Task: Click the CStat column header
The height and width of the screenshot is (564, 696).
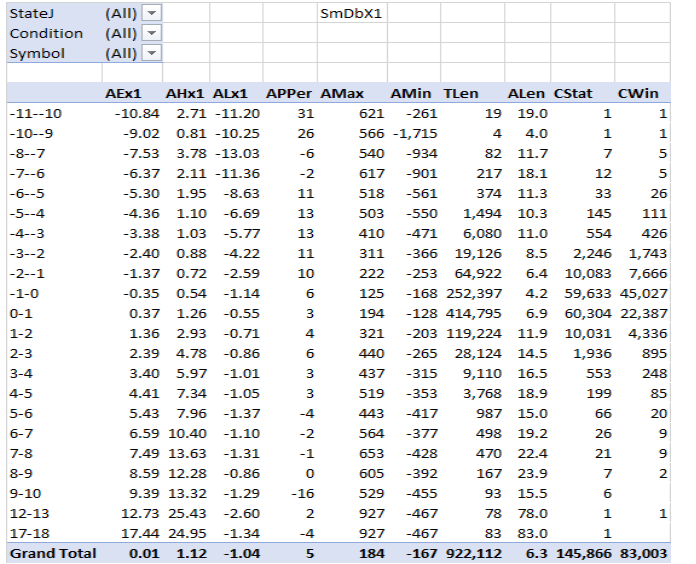Action: coord(573,94)
